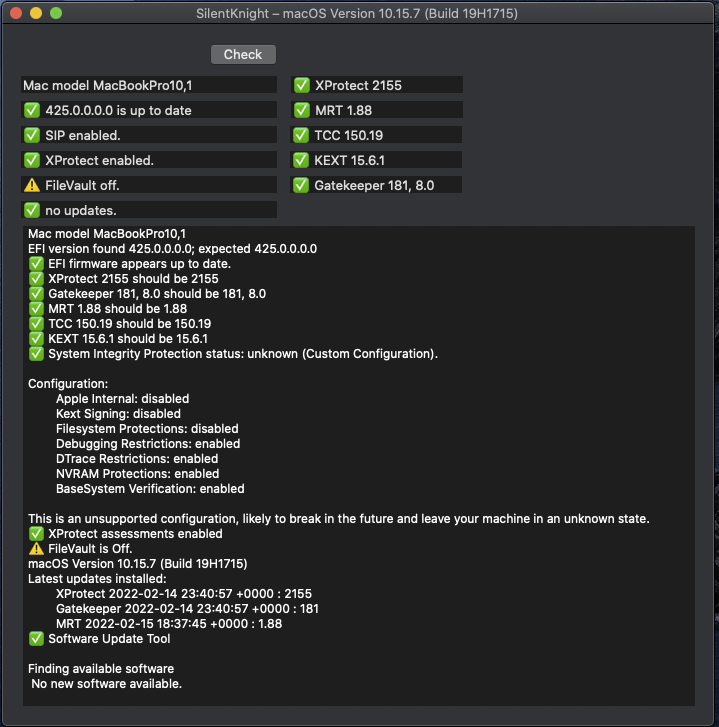Click warning icon next to FileVault is Off.

36,549
